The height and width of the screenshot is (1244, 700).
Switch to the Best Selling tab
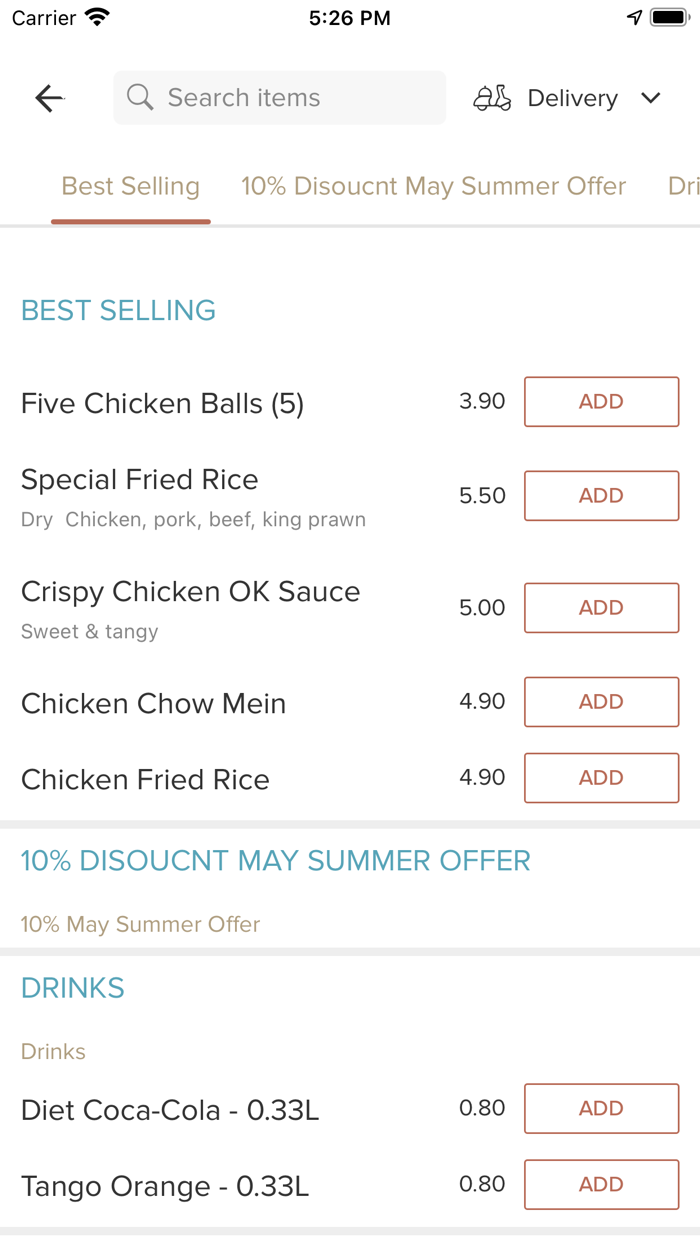pyautogui.click(x=130, y=186)
